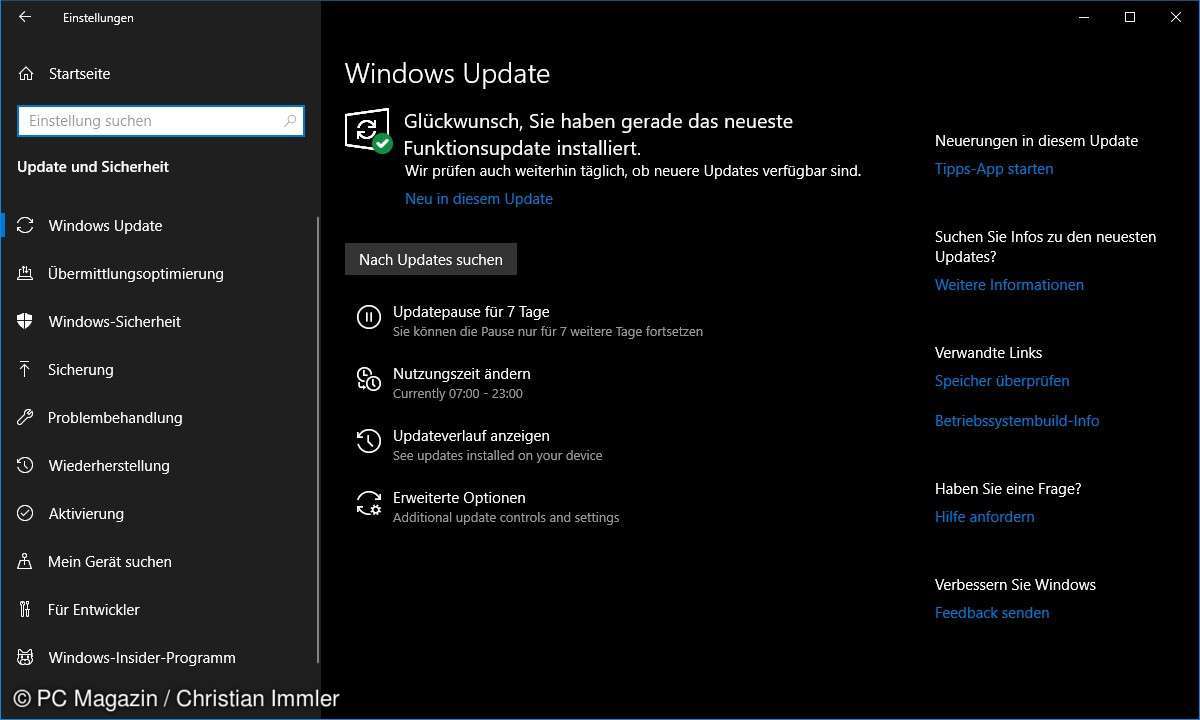Click the sidebar vertical scrollbar
The image size is (1200, 720).
tap(318, 440)
